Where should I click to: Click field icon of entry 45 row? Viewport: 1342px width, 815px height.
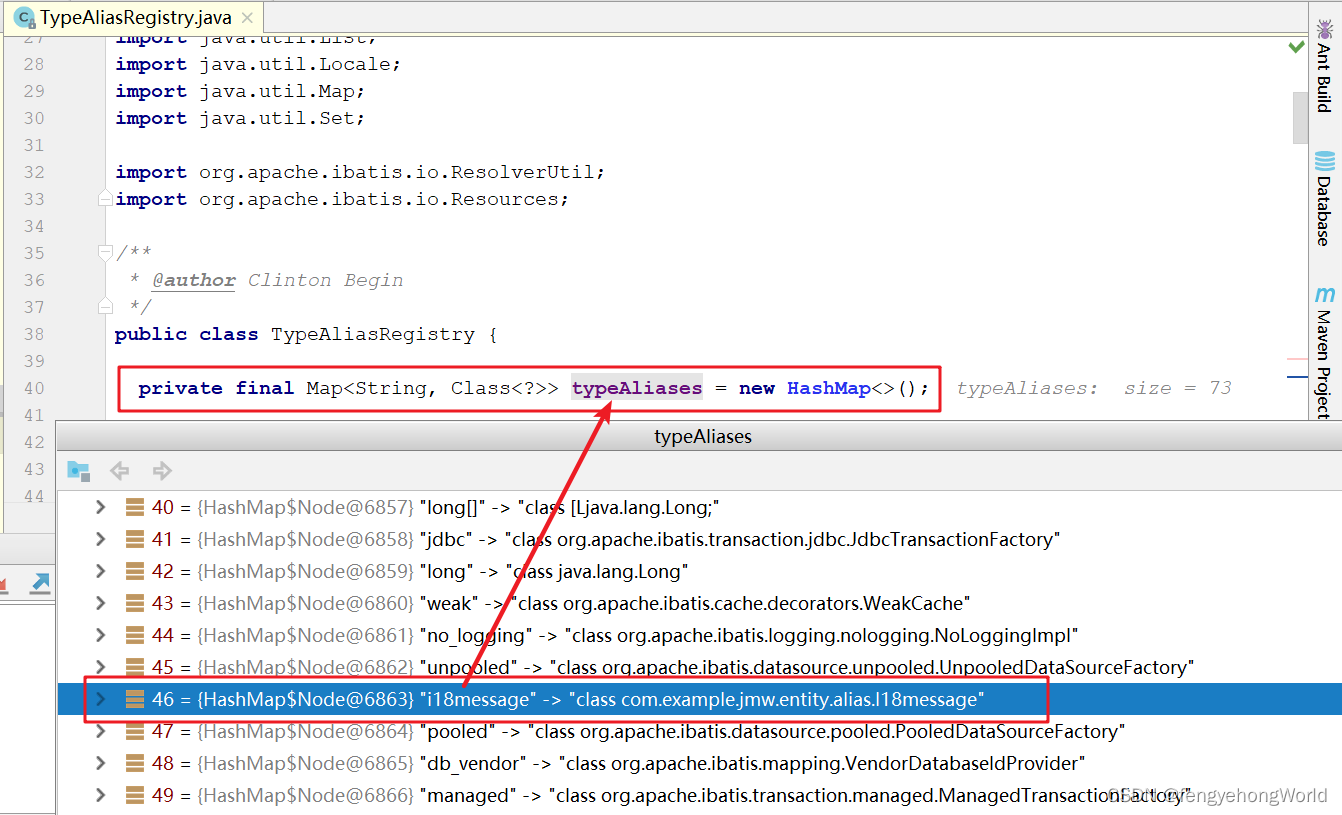coord(135,667)
